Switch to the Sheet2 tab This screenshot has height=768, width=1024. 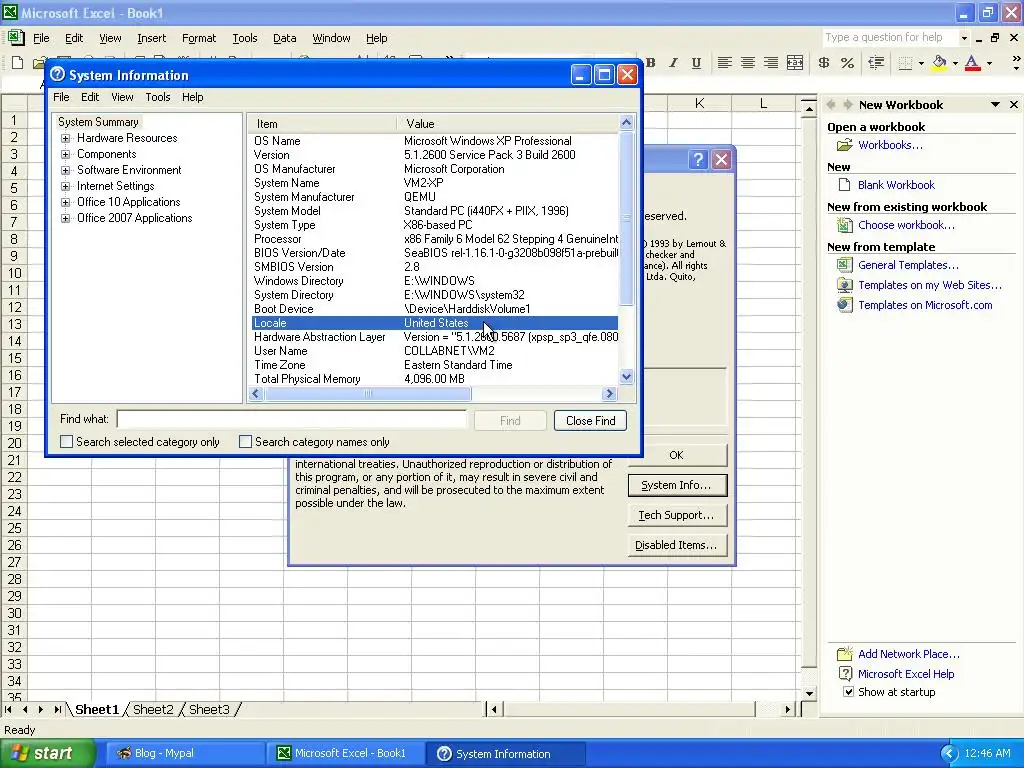coord(153,709)
